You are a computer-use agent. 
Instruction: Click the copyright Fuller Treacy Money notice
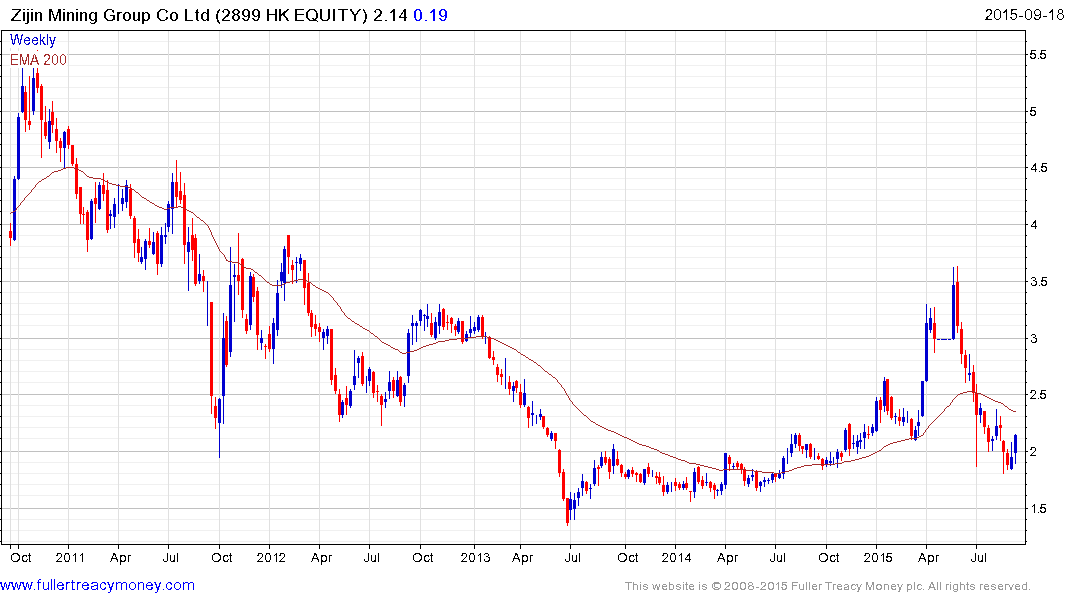(828, 586)
